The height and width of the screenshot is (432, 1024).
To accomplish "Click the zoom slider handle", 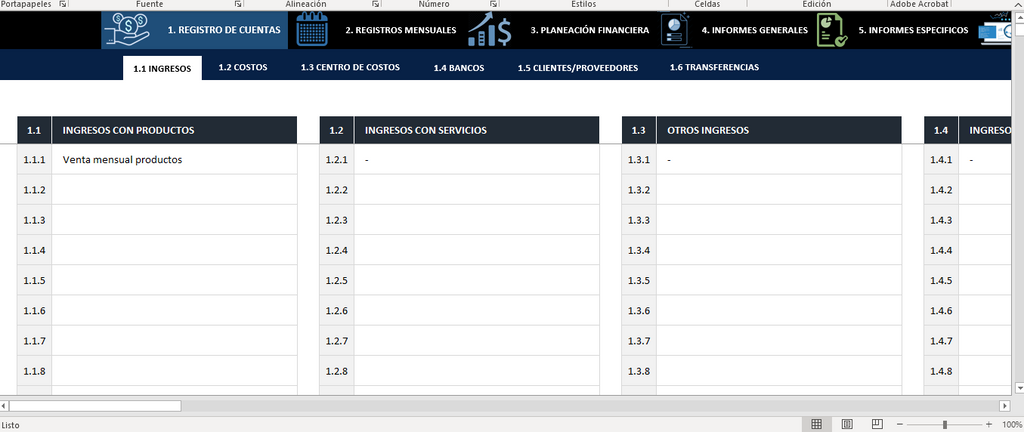I will [945, 425].
